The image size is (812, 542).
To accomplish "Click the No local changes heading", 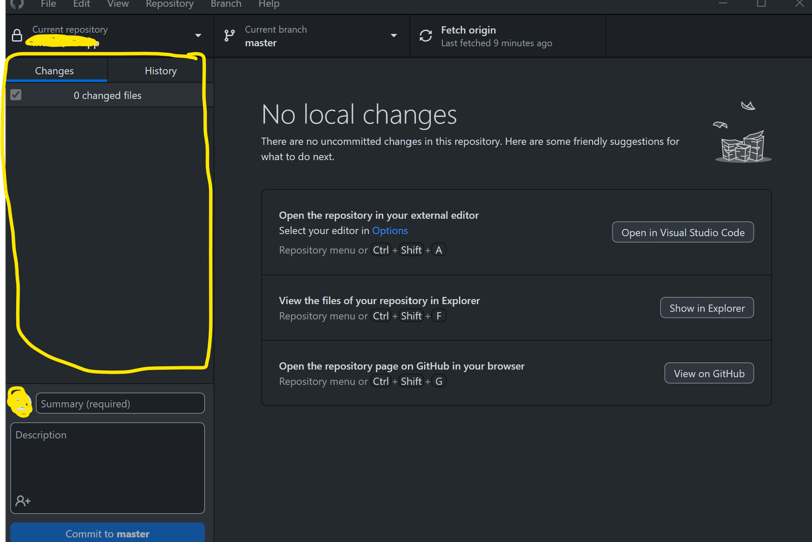I will coord(359,114).
